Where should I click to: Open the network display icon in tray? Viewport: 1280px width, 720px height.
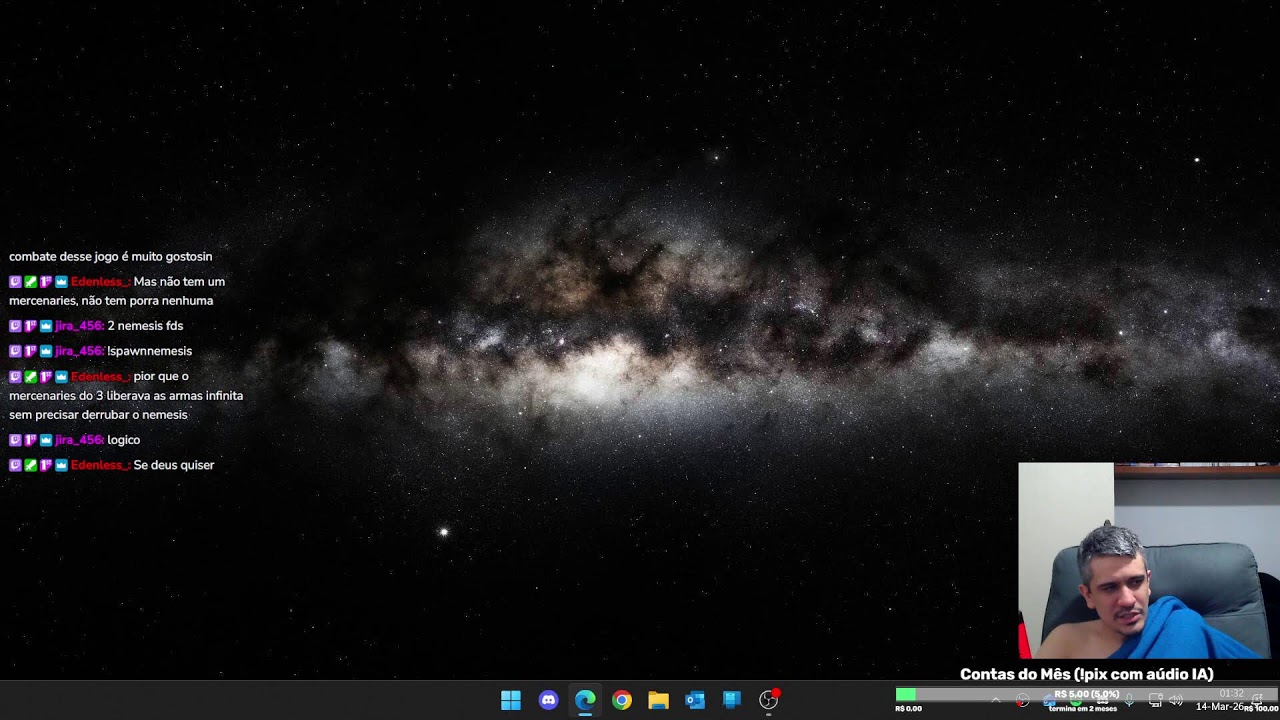(x=1155, y=701)
